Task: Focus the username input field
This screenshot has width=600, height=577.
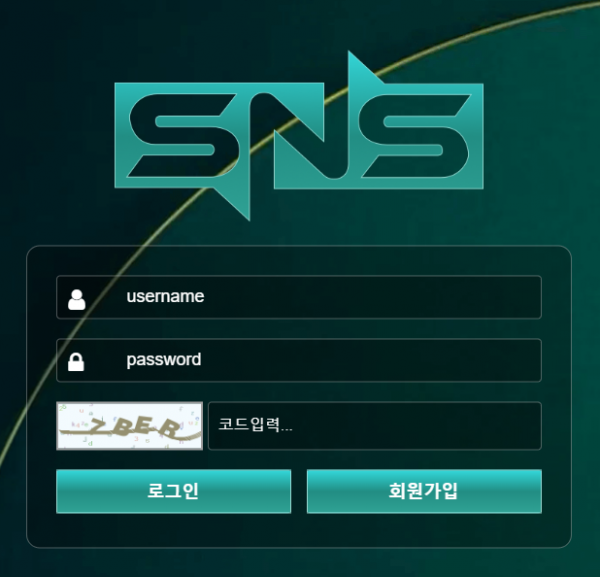Action: click(299, 297)
